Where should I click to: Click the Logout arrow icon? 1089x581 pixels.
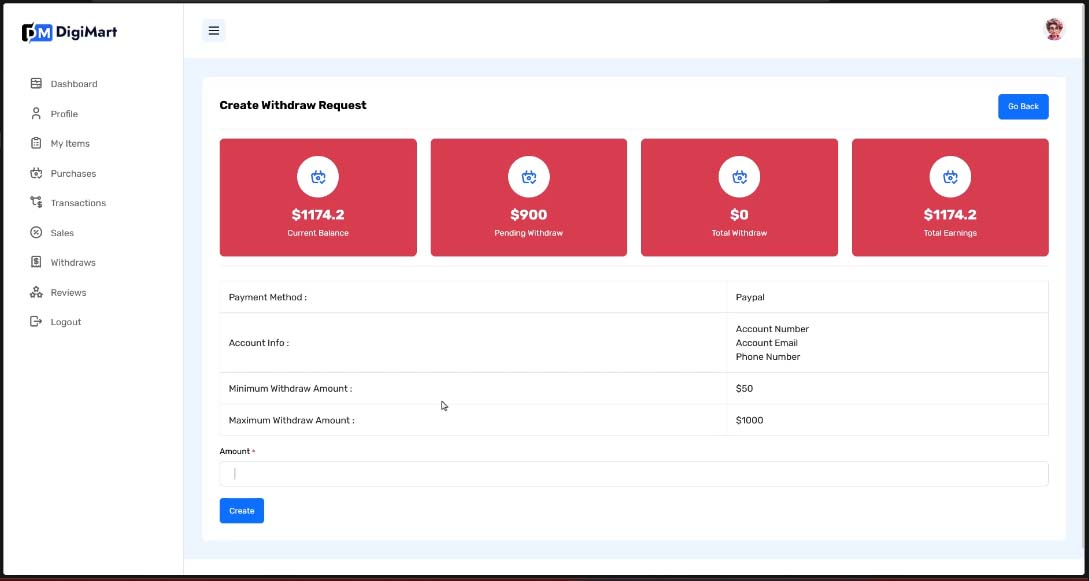pos(36,322)
